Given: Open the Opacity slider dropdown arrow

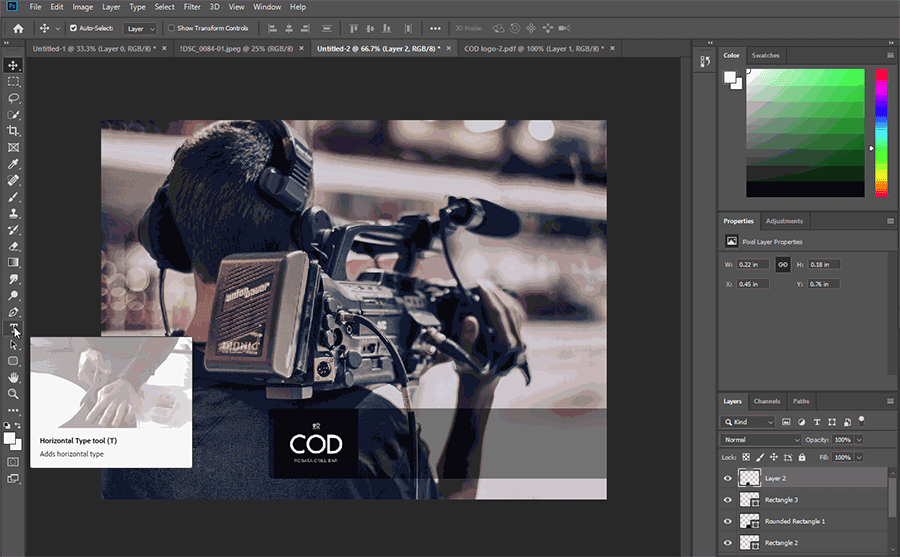Looking at the screenshot, I should [x=859, y=440].
